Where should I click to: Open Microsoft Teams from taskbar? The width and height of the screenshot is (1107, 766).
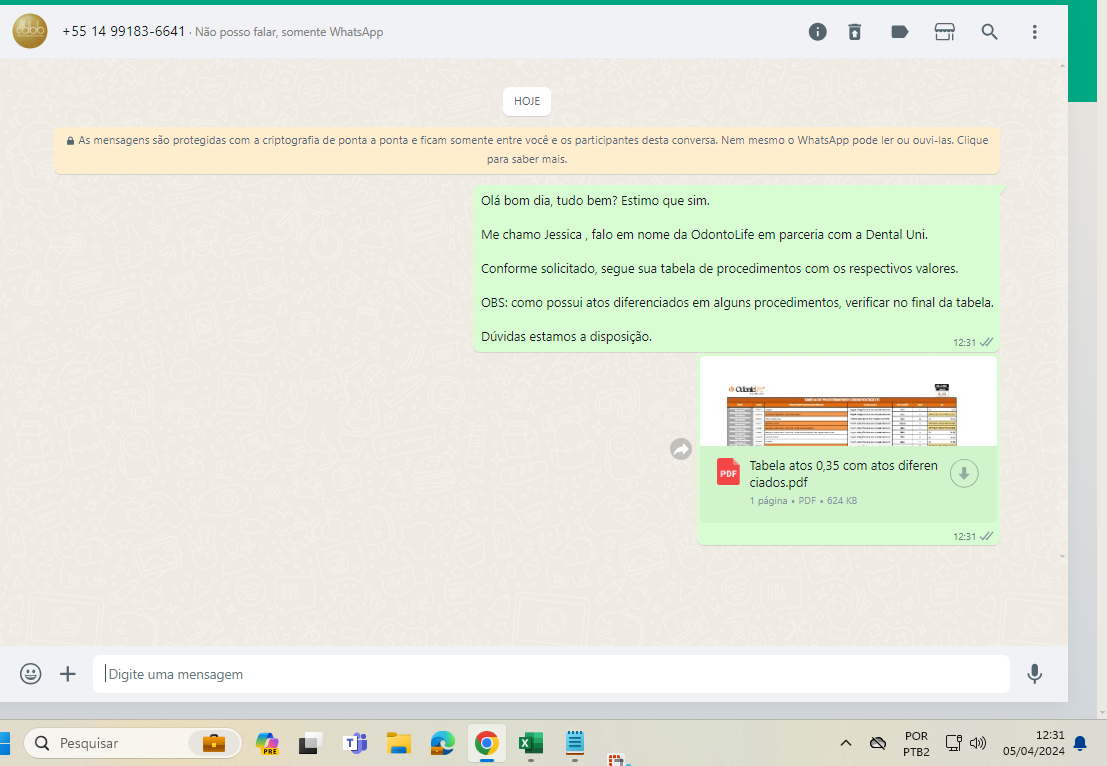[355, 743]
